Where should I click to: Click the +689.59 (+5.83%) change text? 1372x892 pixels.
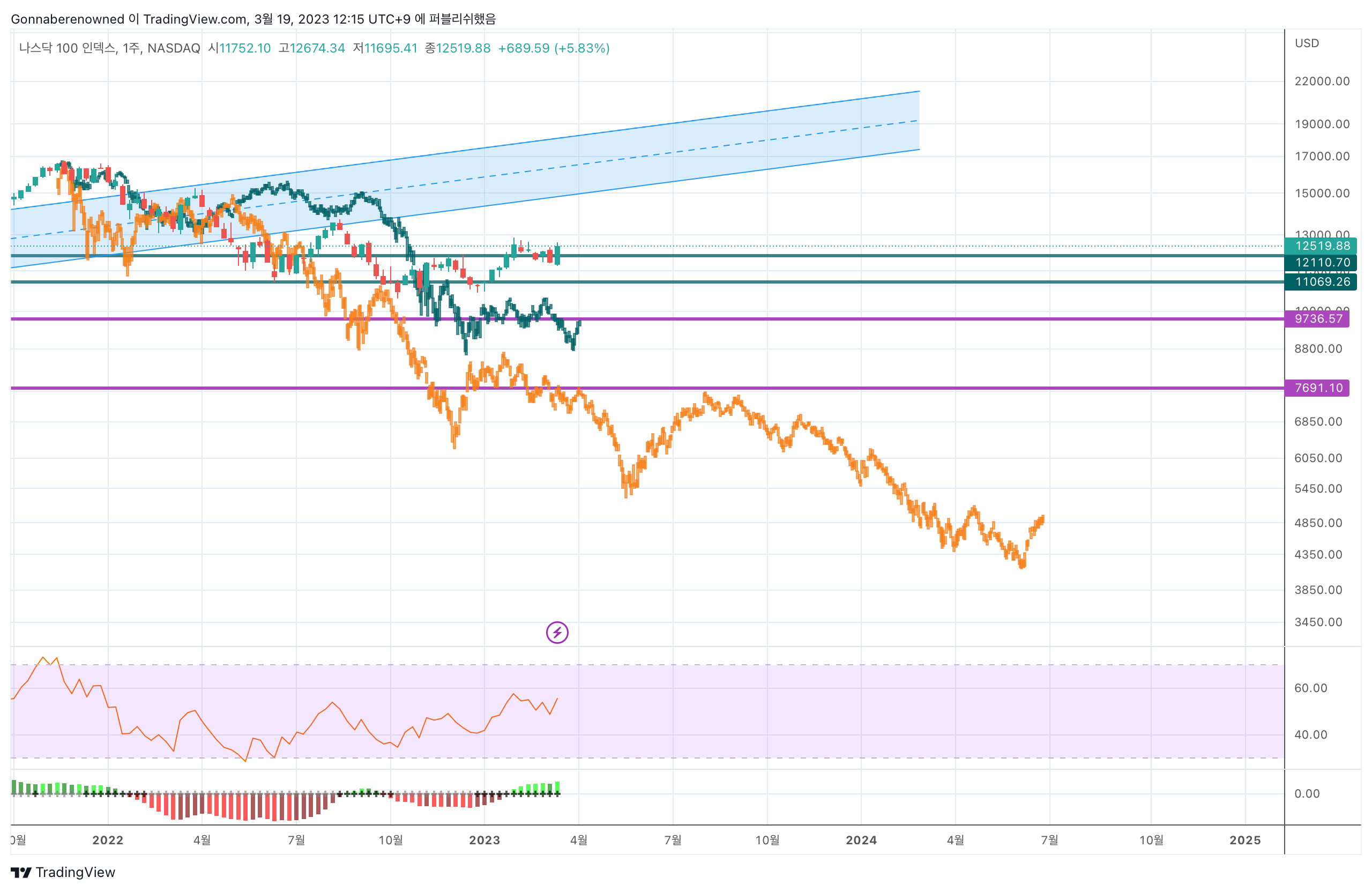pyautogui.click(x=554, y=48)
